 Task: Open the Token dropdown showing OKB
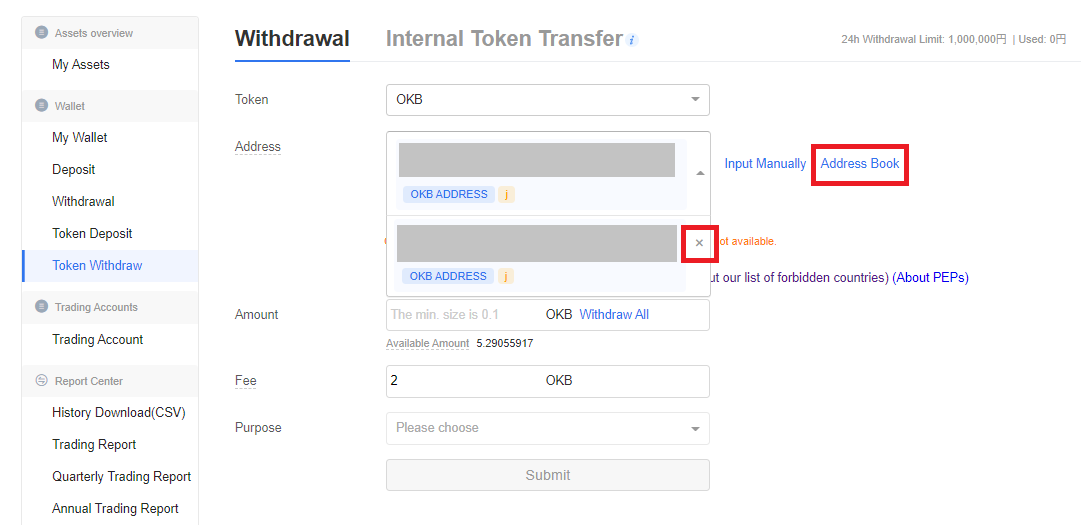coord(548,100)
